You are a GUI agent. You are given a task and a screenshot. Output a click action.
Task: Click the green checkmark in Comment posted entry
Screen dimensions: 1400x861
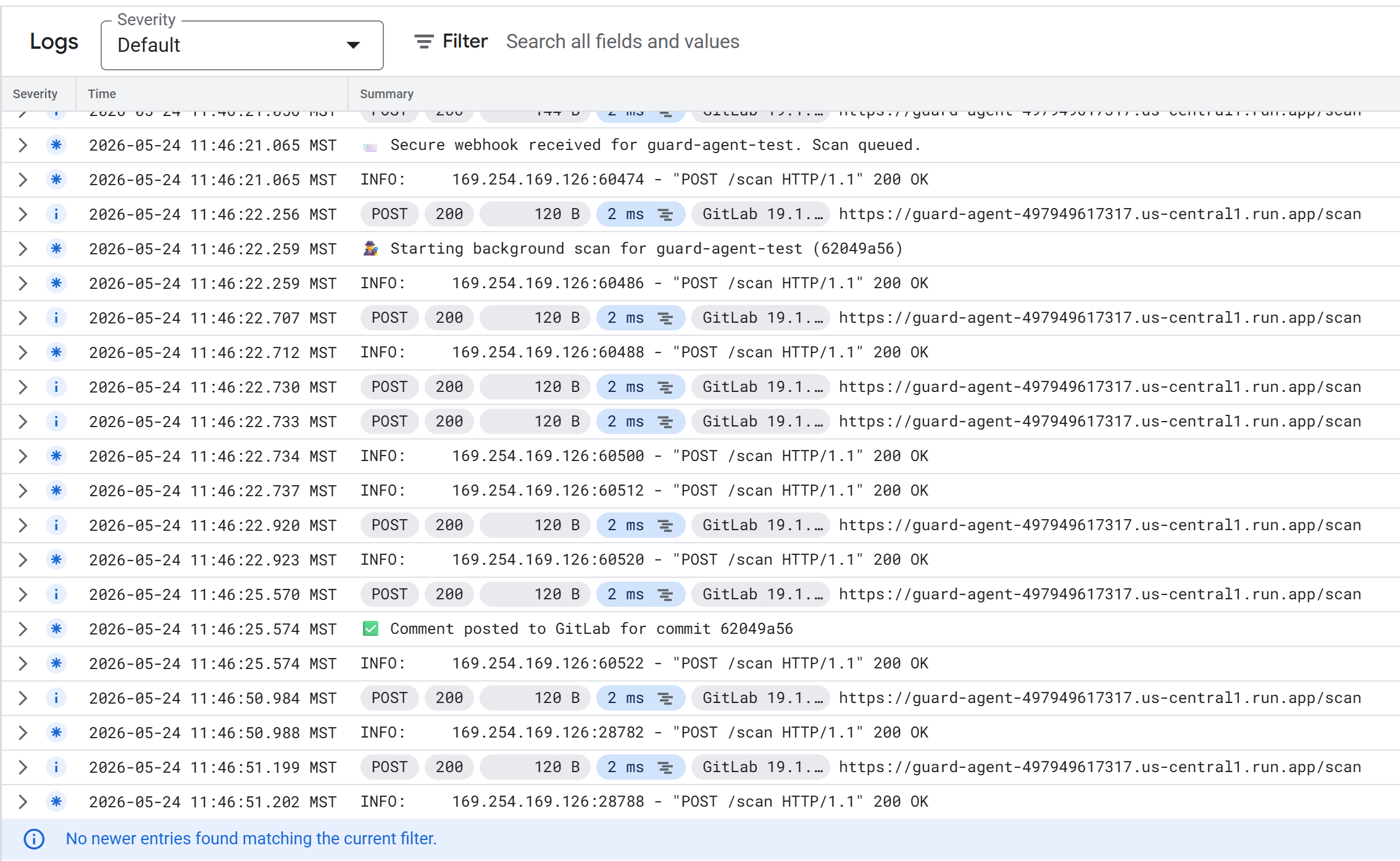pyautogui.click(x=370, y=629)
